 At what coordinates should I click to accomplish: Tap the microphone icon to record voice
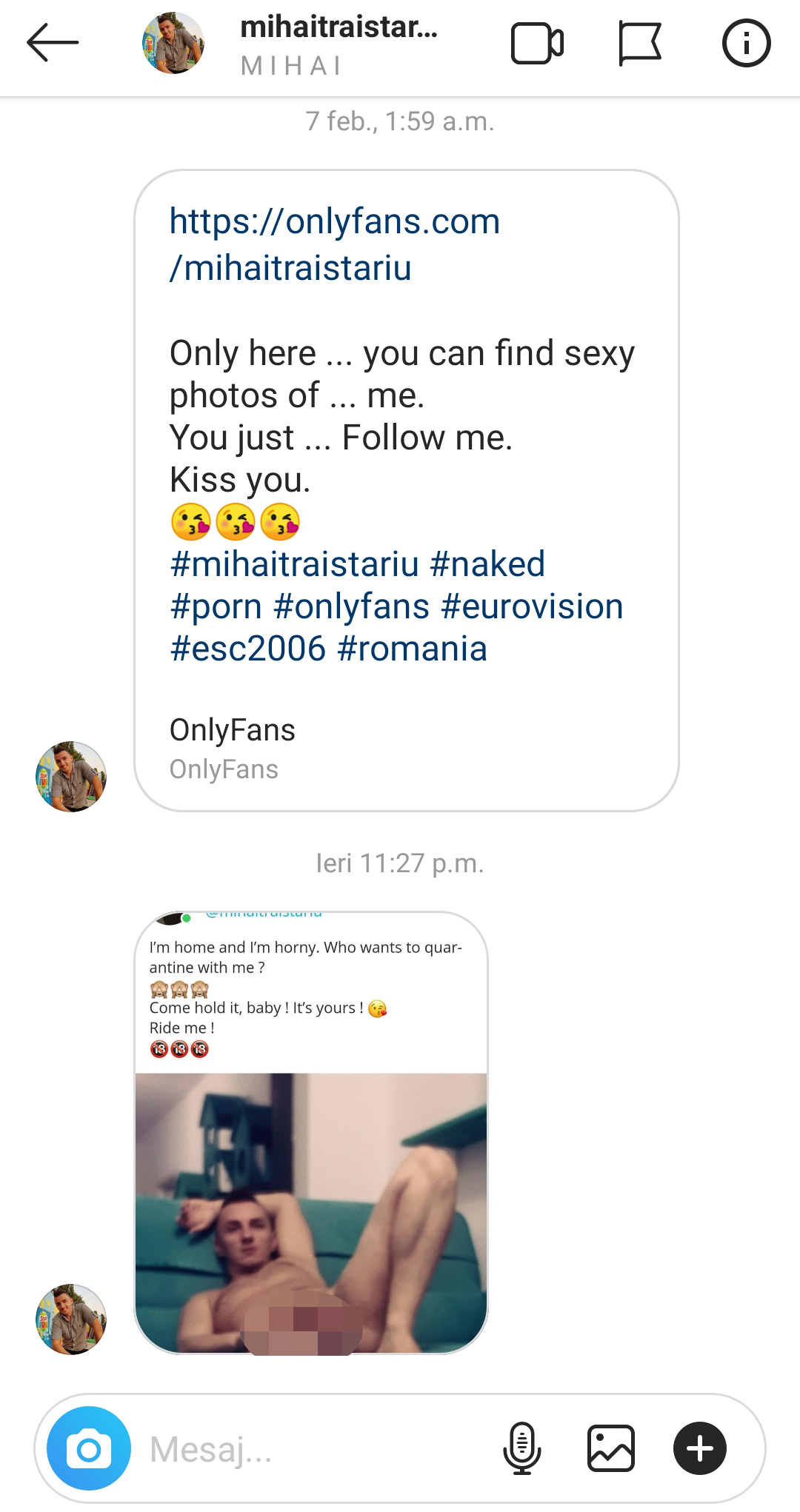522,1448
